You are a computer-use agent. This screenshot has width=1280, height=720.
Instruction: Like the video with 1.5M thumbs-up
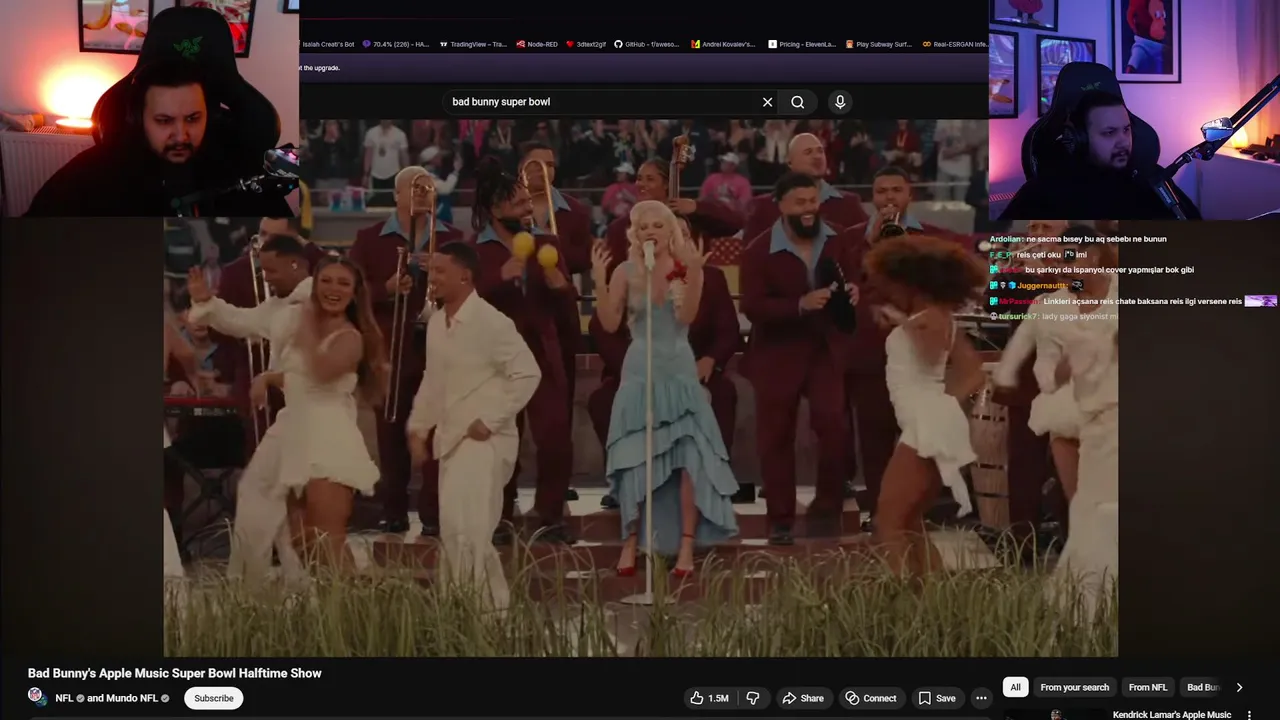pyautogui.click(x=708, y=698)
